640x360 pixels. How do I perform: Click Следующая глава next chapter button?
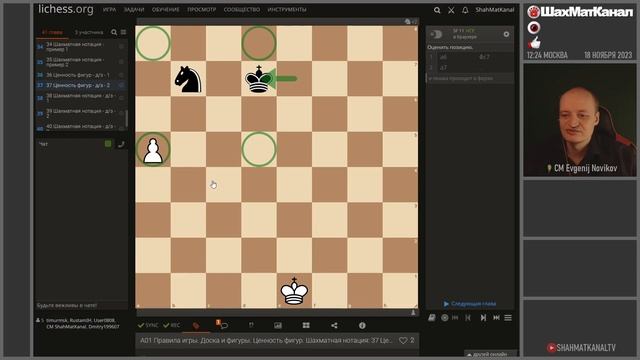(470, 304)
